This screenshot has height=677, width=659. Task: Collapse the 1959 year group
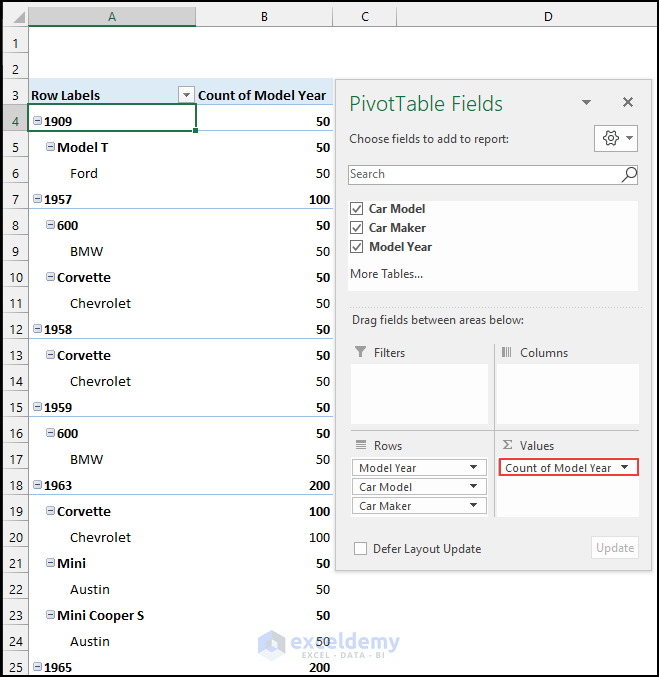pos(38,407)
